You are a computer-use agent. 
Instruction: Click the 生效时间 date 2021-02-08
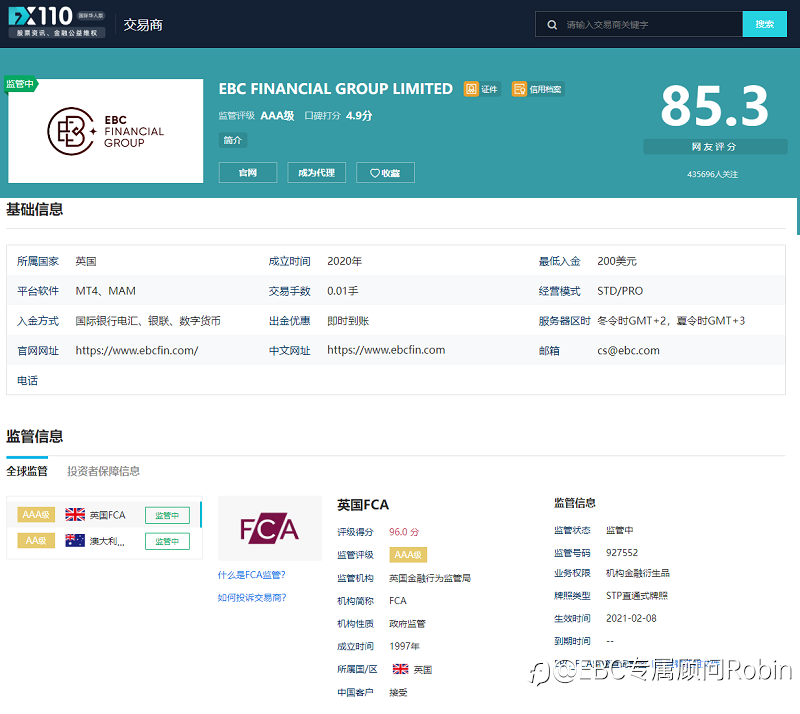631,618
